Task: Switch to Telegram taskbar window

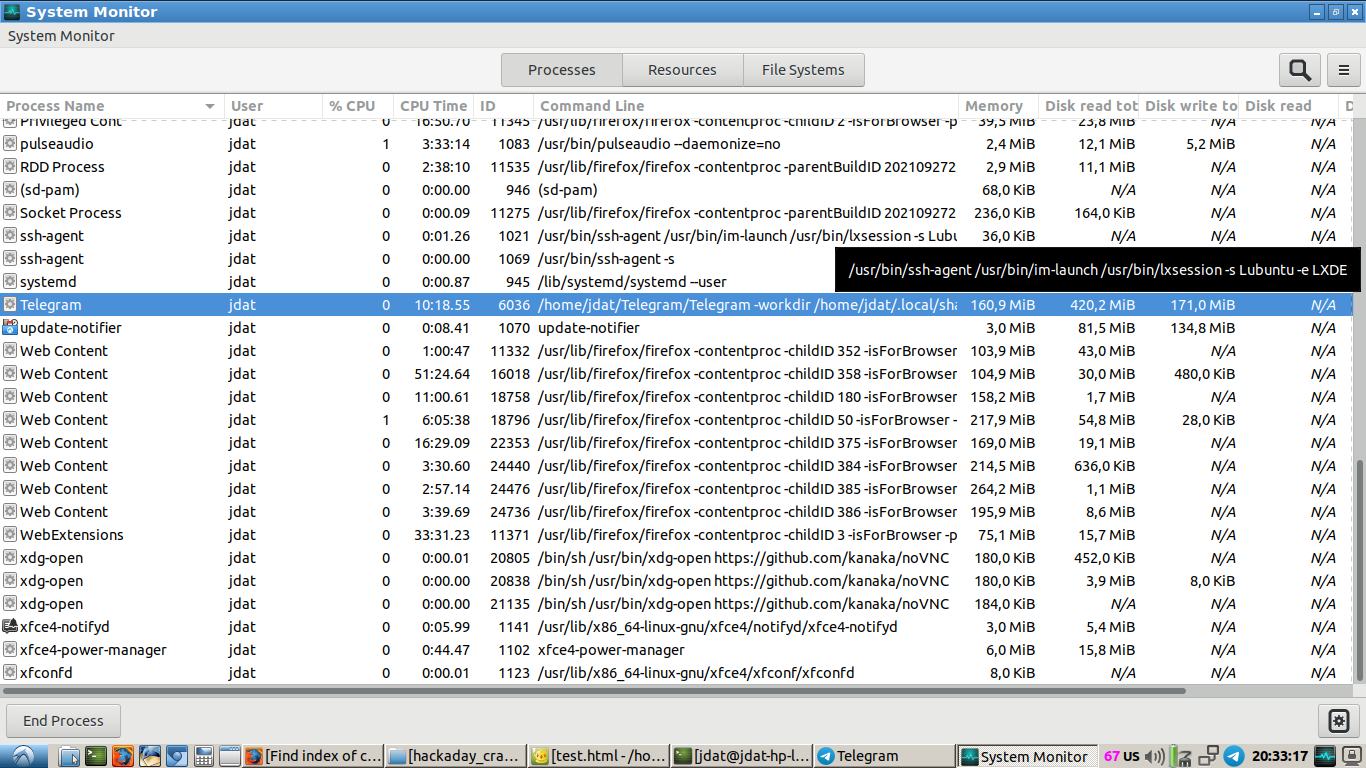Action: tap(884, 756)
